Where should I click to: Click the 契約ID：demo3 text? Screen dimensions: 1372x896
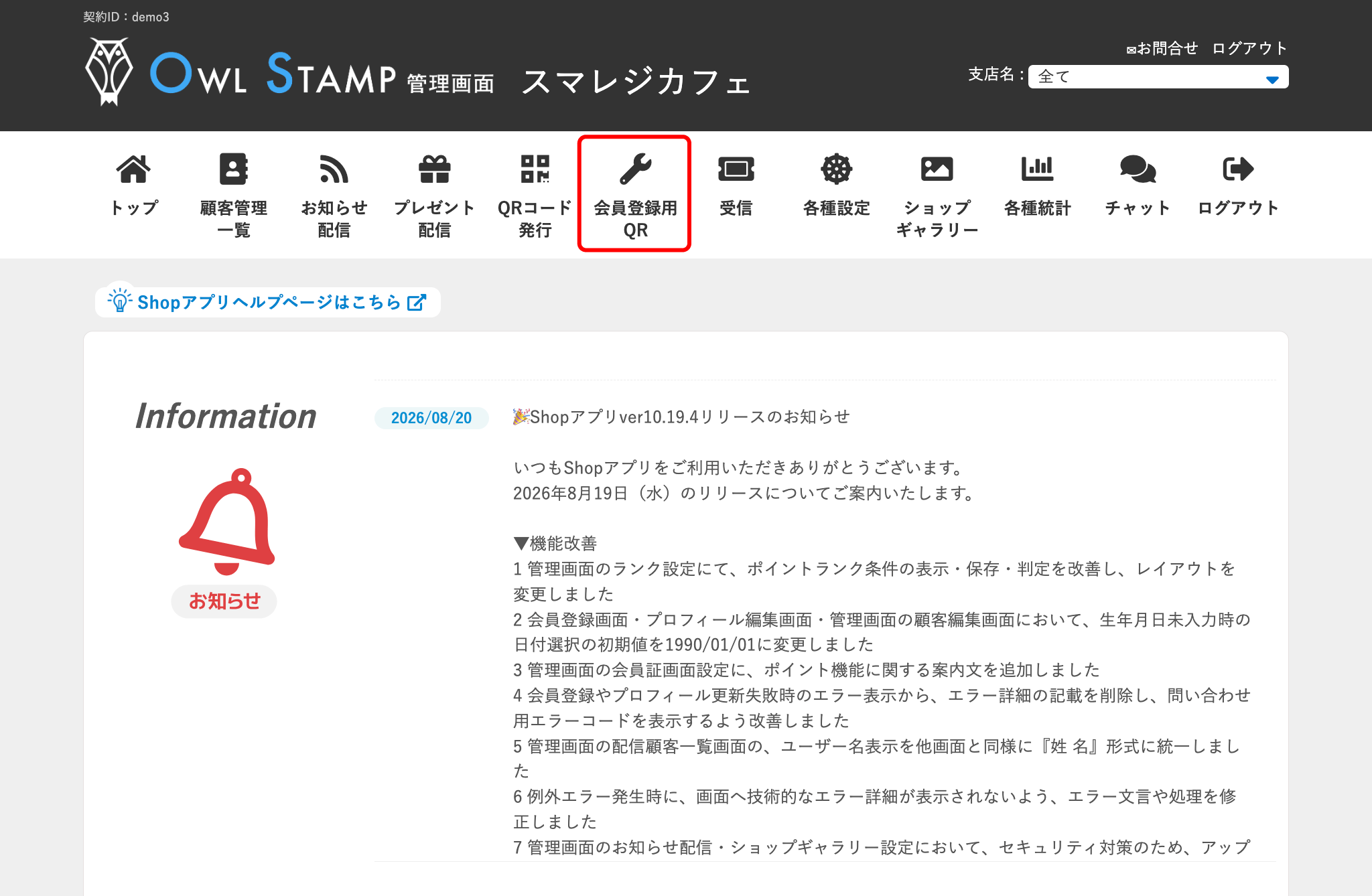click(x=126, y=17)
